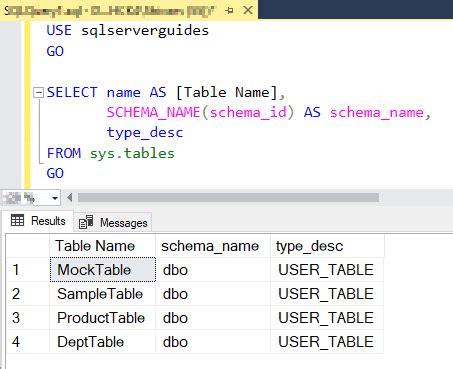Image resolution: width=453 pixels, height=369 pixels.
Task: Collapse the SELECT statement outline block
Action: click(x=39, y=92)
